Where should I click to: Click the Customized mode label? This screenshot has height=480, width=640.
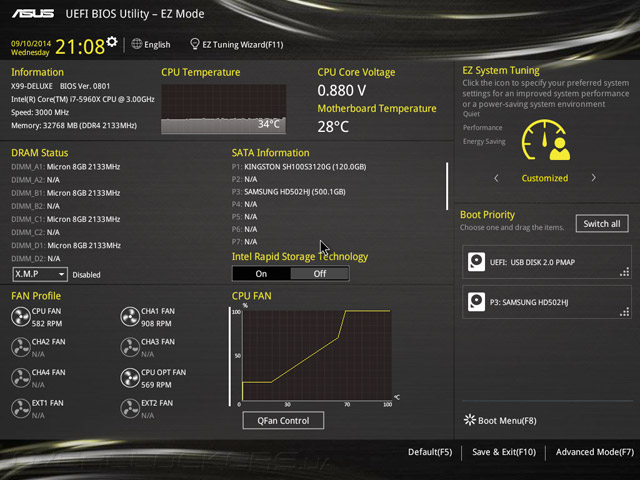545,178
